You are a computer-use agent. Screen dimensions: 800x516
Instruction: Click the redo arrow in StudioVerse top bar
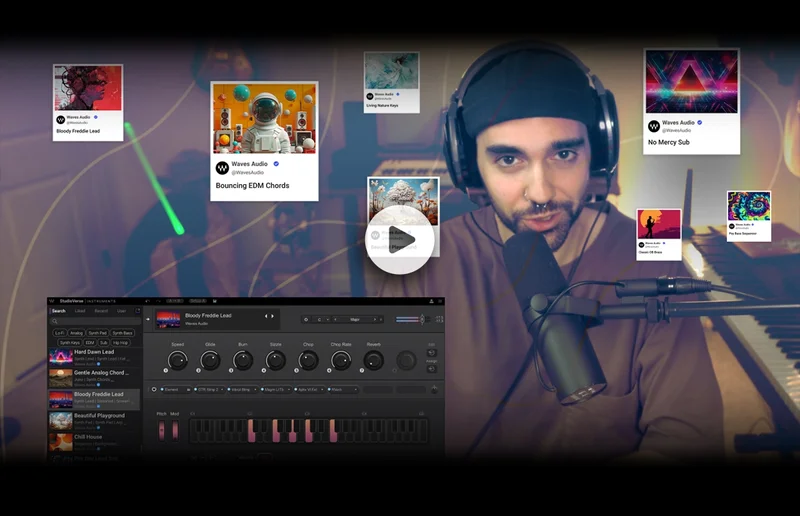(158, 301)
